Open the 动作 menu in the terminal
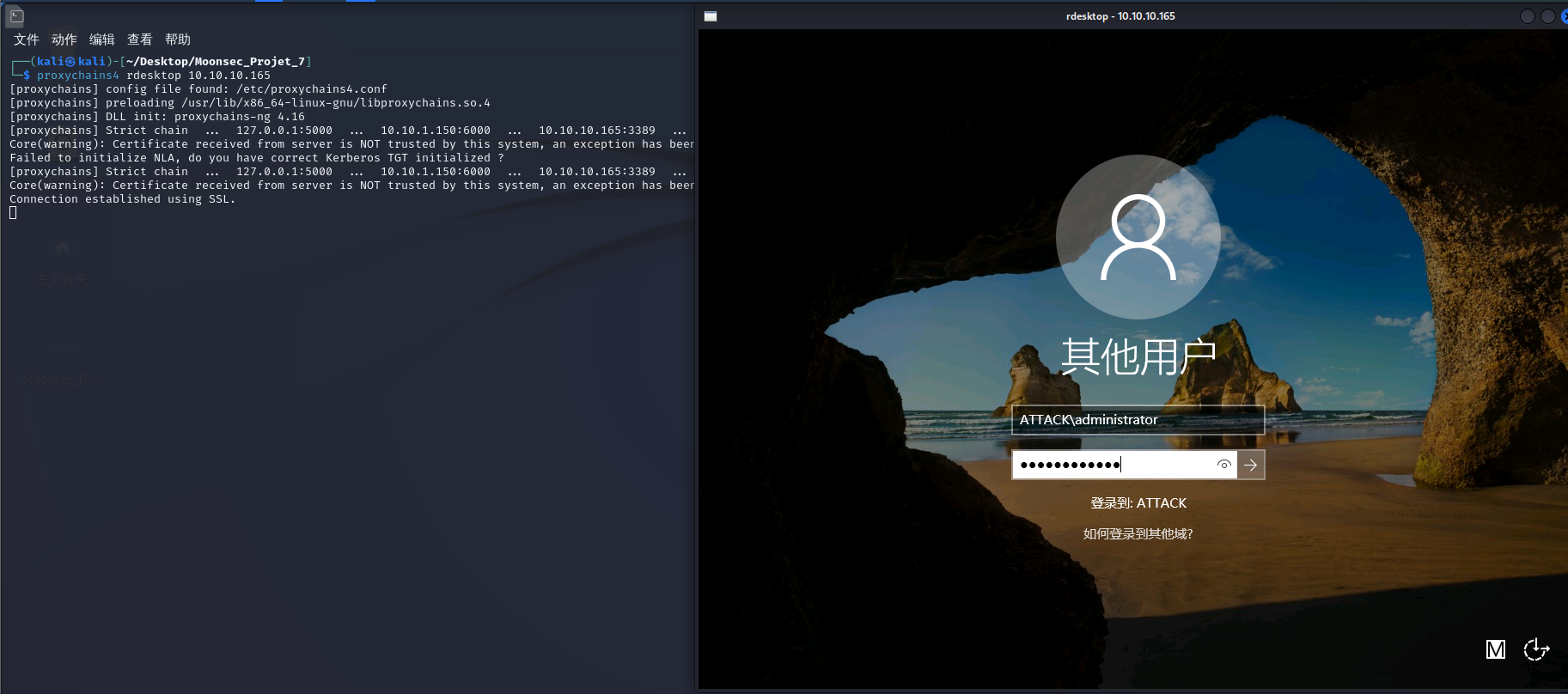1568x694 pixels. pos(64,40)
